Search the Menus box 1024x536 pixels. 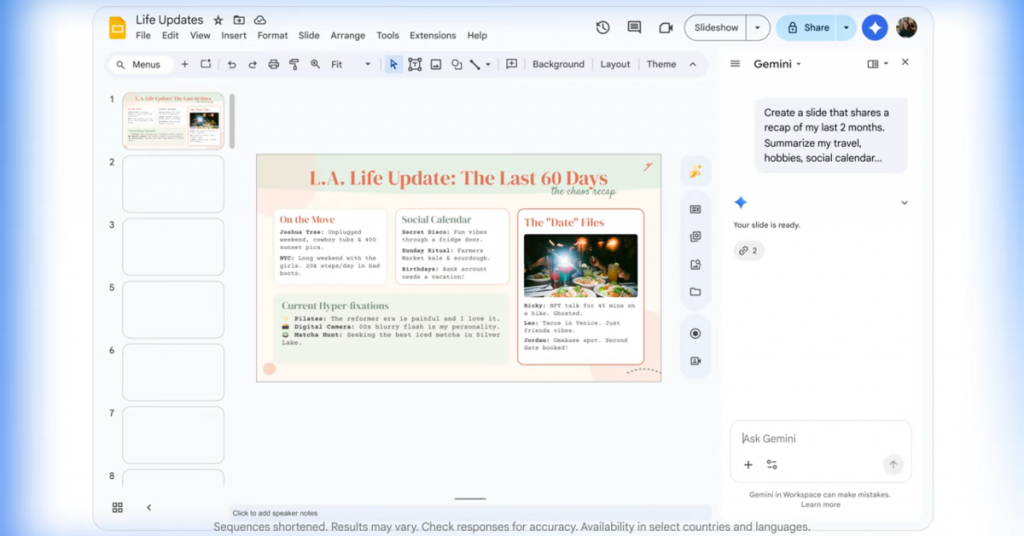tap(141, 64)
